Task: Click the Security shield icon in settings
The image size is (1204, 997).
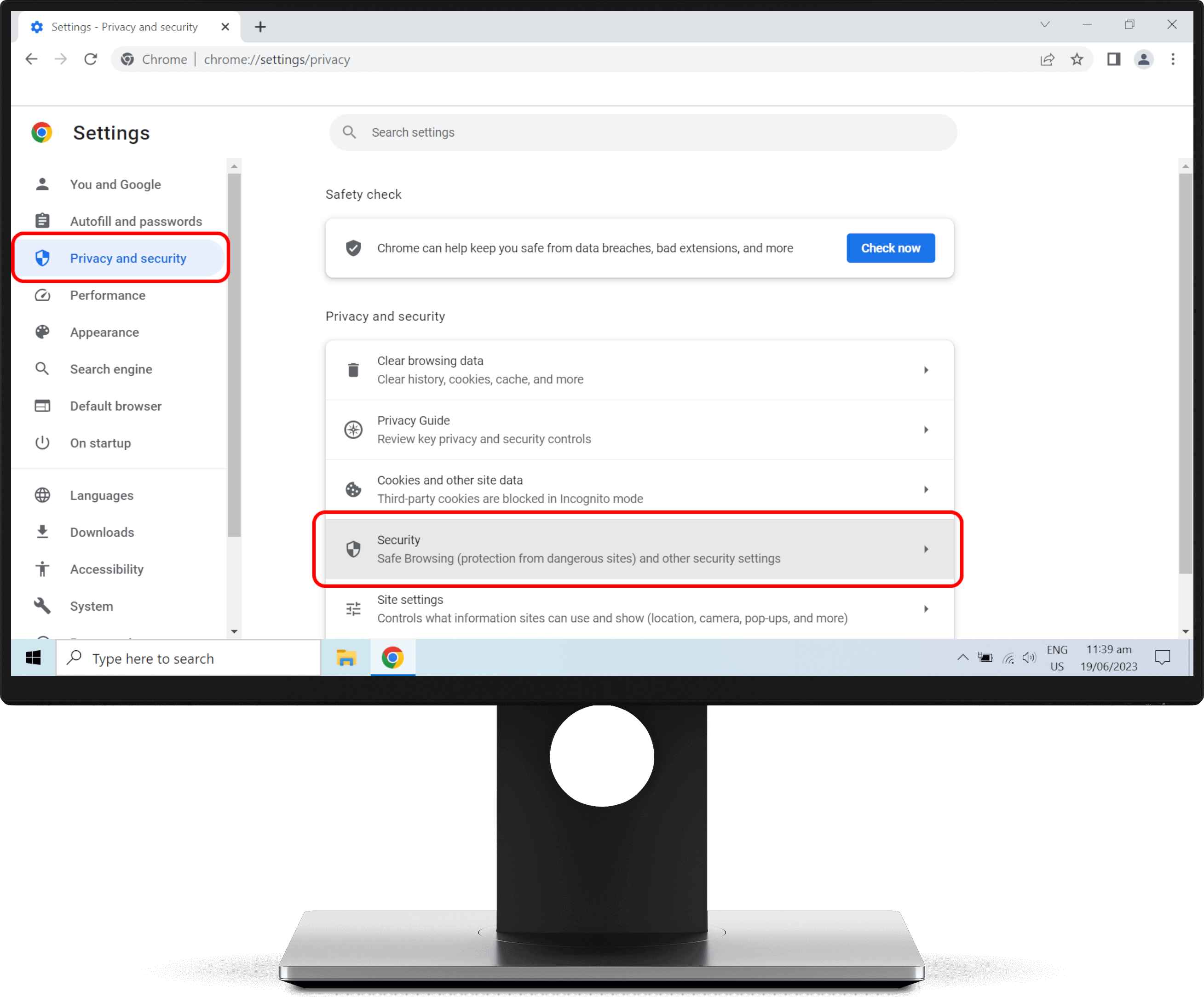Action: (x=354, y=548)
